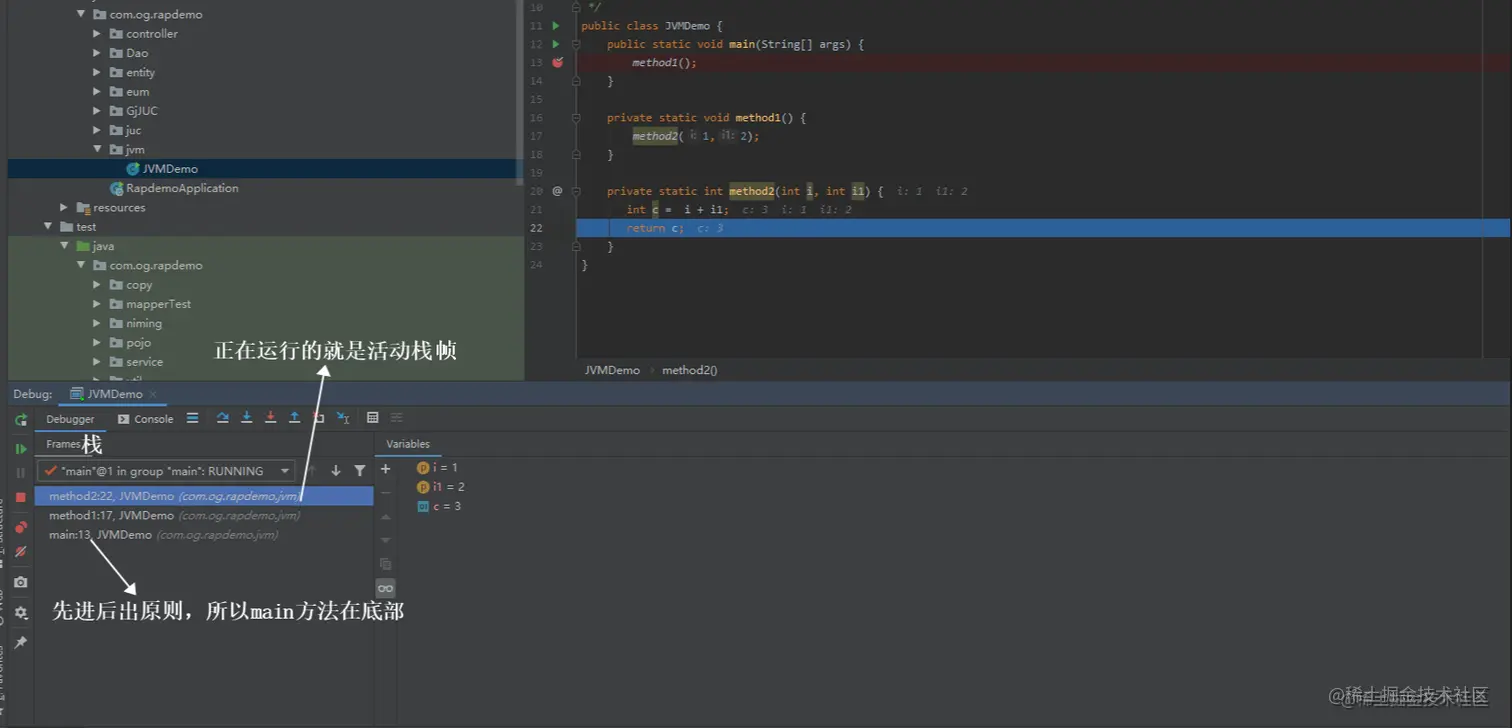Stop the debug session with red square
Viewport: 1512px width, 728px height.
click(x=20, y=497)
